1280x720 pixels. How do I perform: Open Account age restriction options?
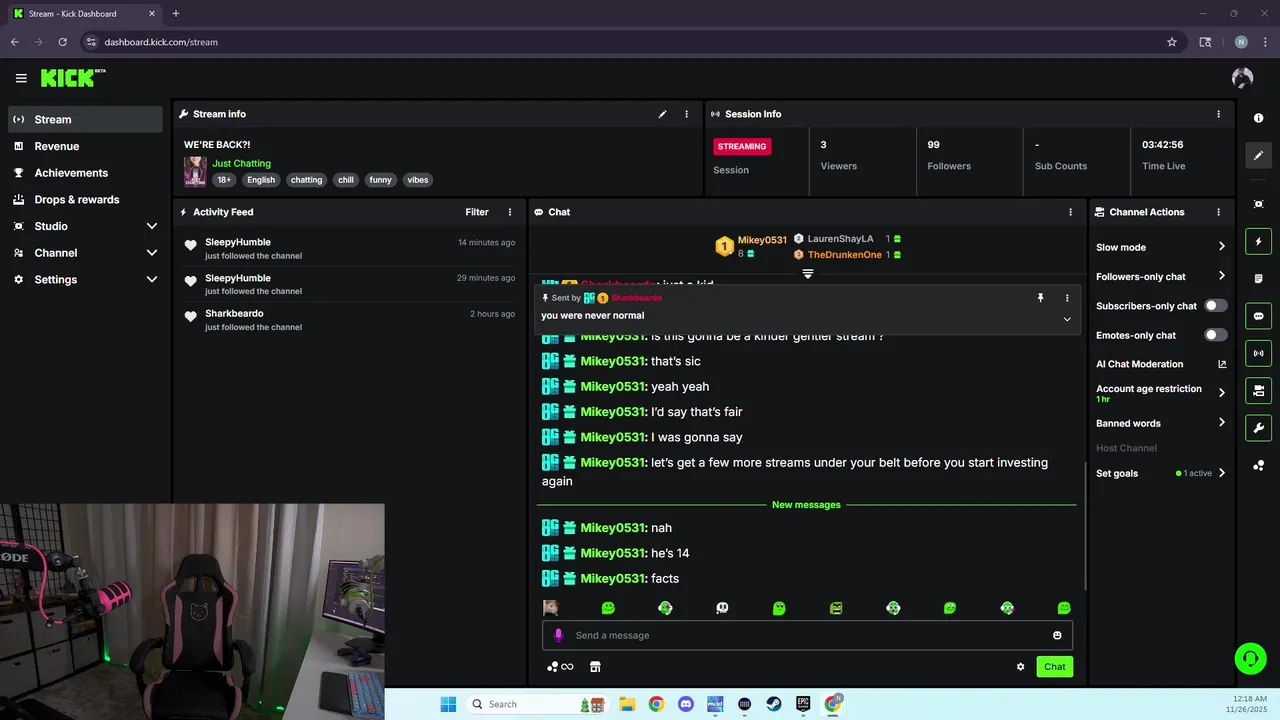(x=1161, y=393)
